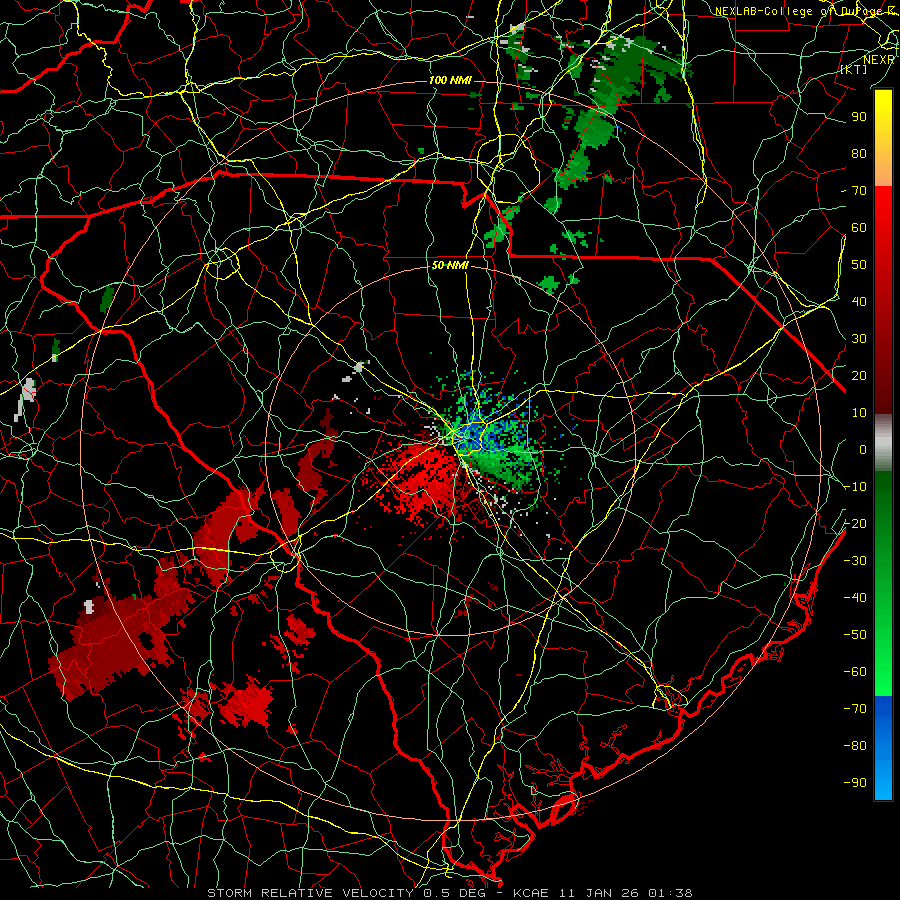Click the -90 scale value
The height and width of the screenshot is (900, 900).
tap(855, 783)
